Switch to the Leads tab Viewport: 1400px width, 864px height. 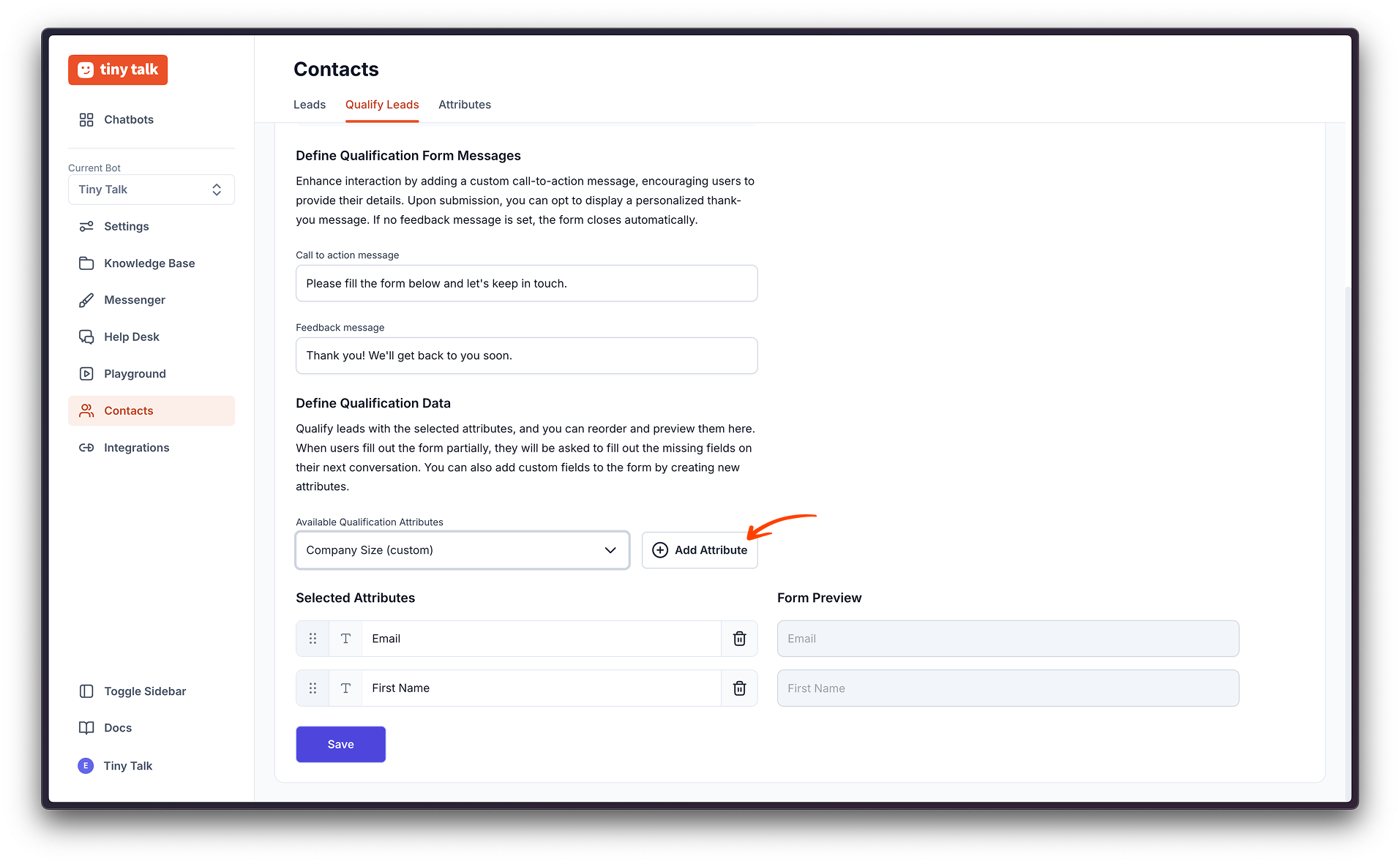point(310,105)
